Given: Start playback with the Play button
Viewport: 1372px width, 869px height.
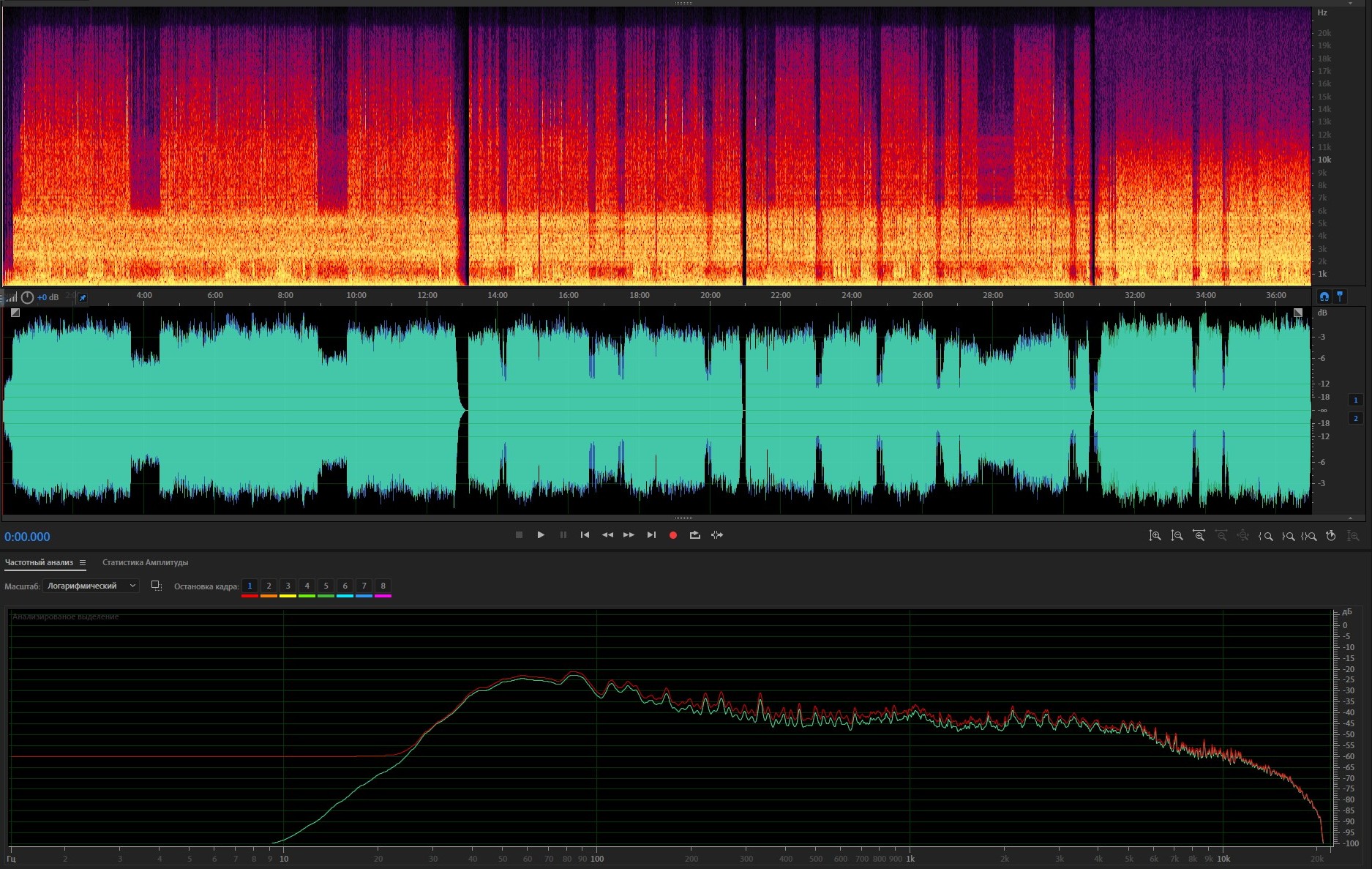Looking at the screenshot, I should [x=541, y=535].
